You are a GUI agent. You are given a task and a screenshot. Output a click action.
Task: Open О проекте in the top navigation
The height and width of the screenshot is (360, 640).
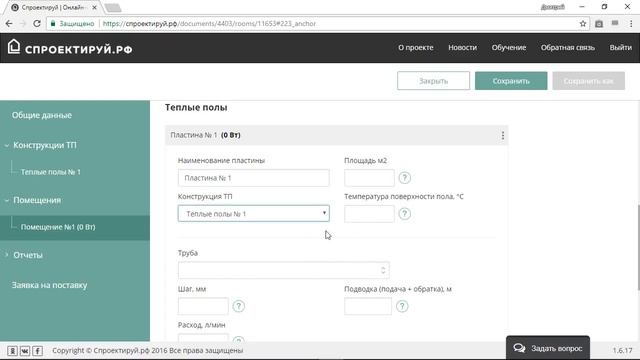point(416,48)
